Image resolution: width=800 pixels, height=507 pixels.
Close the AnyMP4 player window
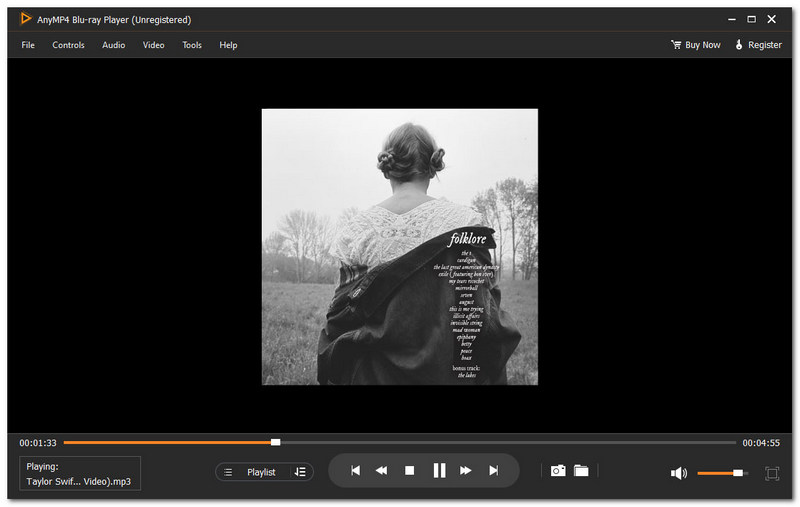(x=771, y=19)
